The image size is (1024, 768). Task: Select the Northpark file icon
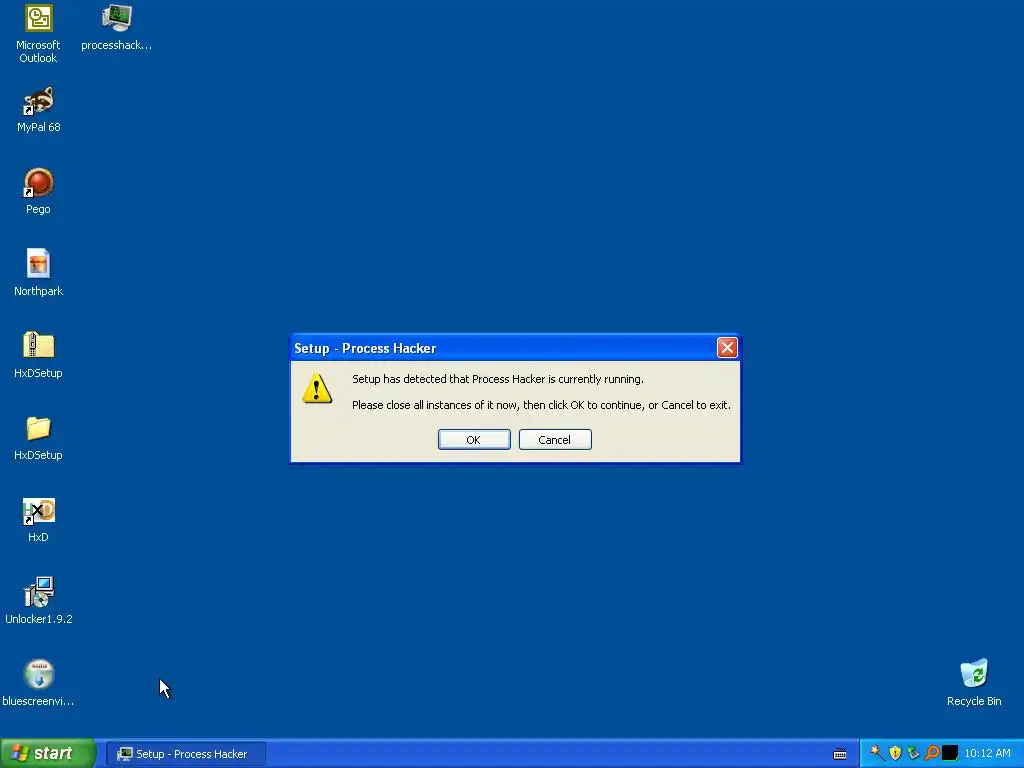coord(38,274)
